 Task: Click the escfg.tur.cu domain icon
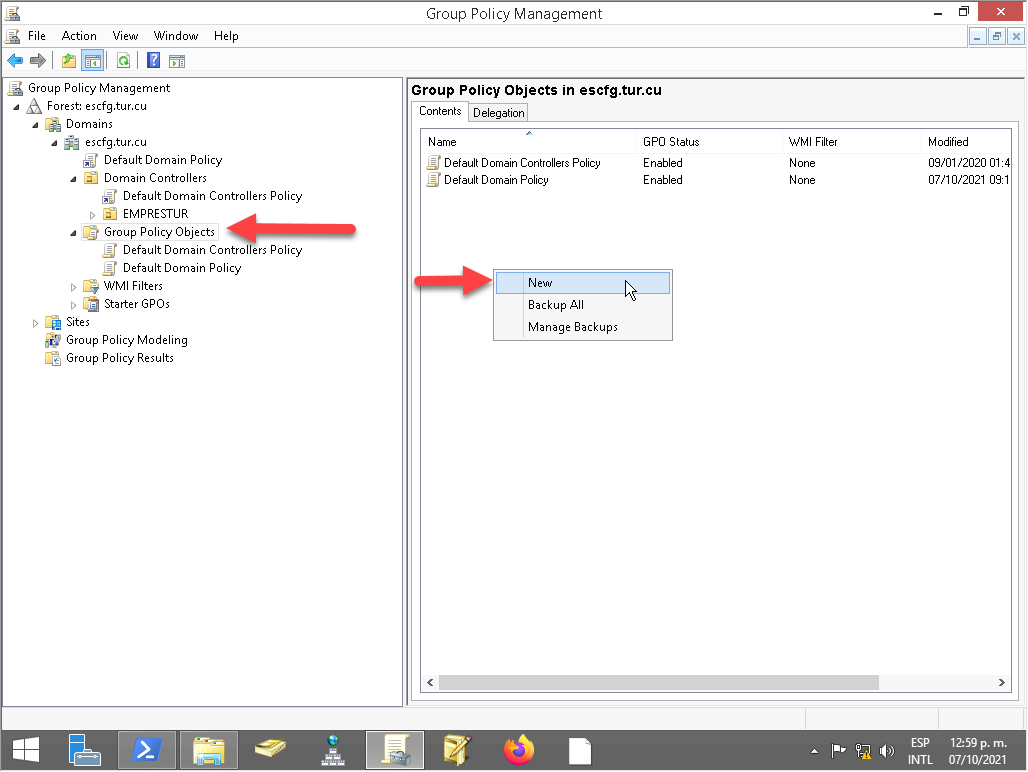coord(71,142)
